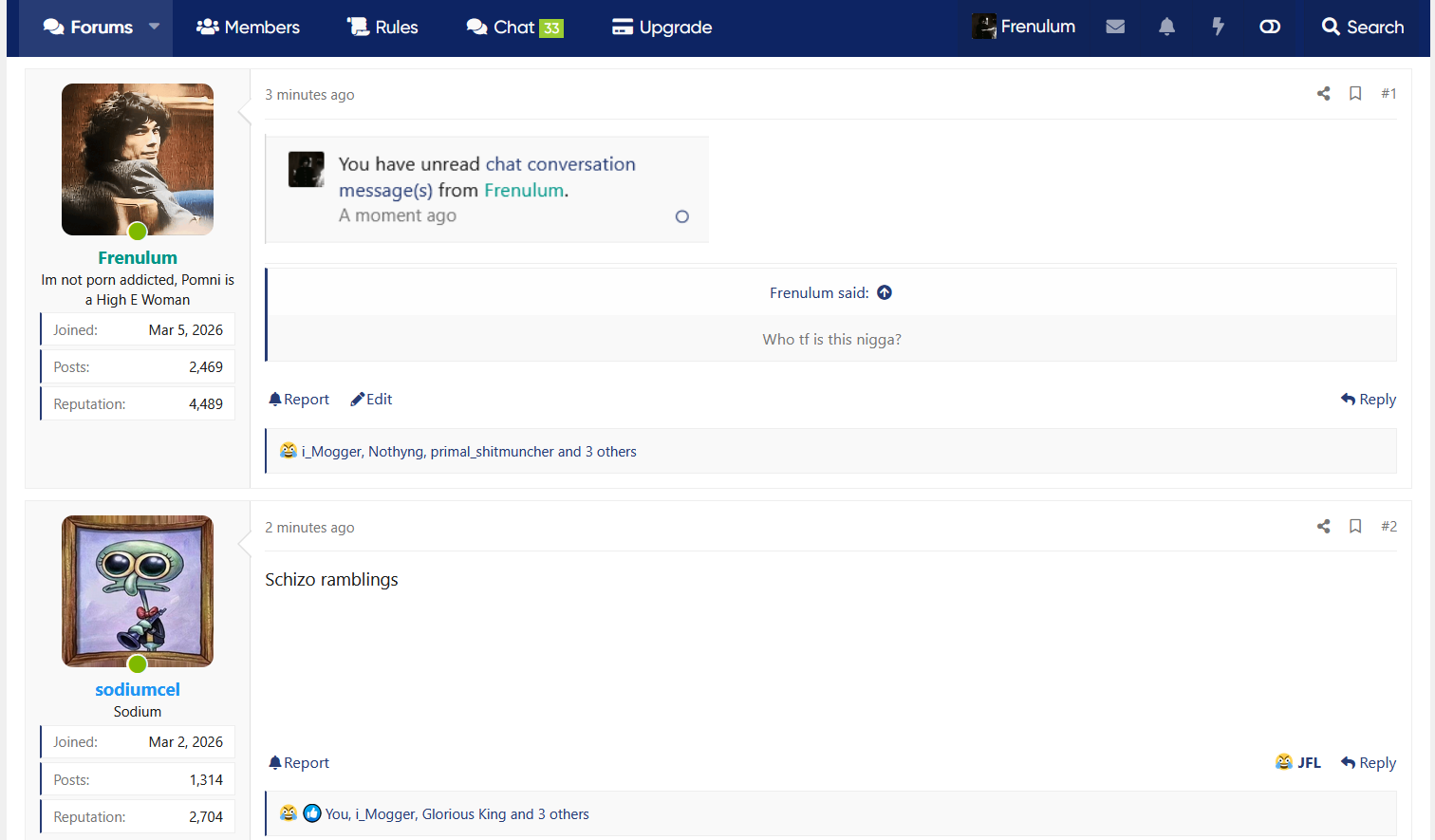Click the user title "Sodium"
This screenshot has width=1435, height=840.
[x=138, y=712]
